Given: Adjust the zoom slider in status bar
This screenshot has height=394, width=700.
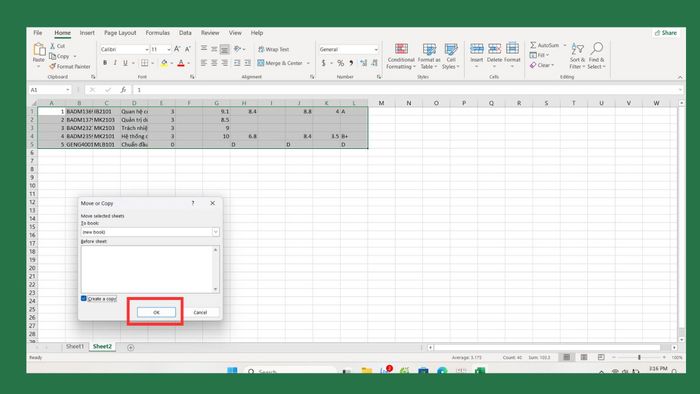Looking at the screenshot, I should (639, 357).
